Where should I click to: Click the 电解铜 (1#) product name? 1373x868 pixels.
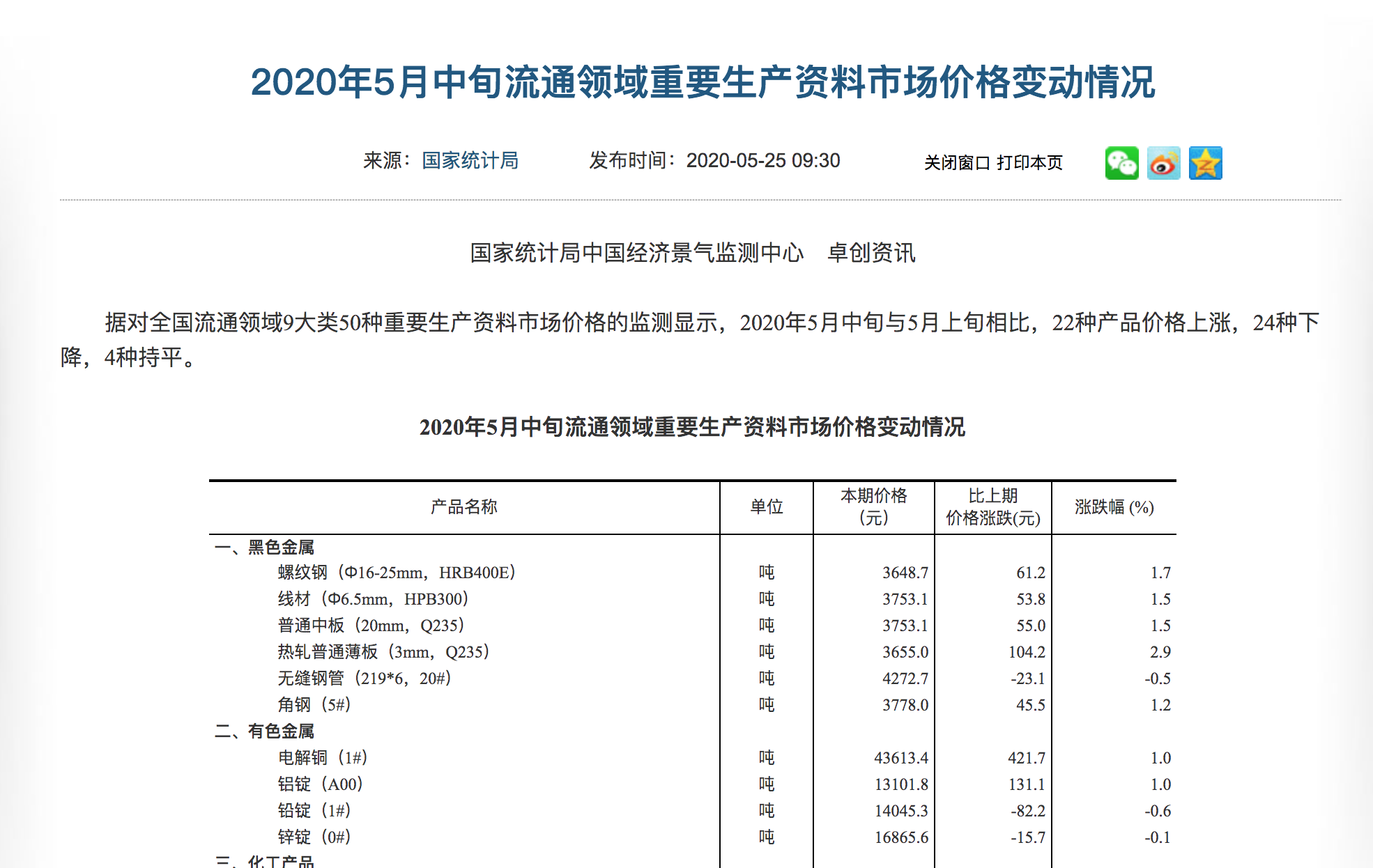pos(322,758)
